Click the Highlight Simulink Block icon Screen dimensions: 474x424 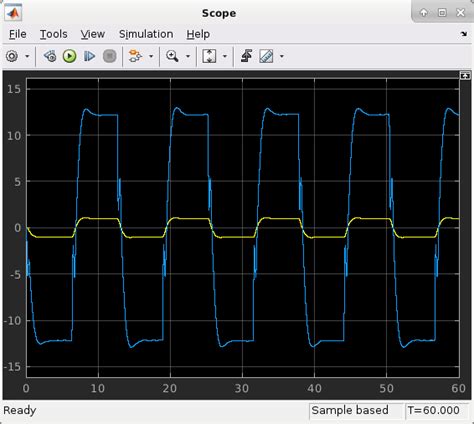click(x=135, y=56)
